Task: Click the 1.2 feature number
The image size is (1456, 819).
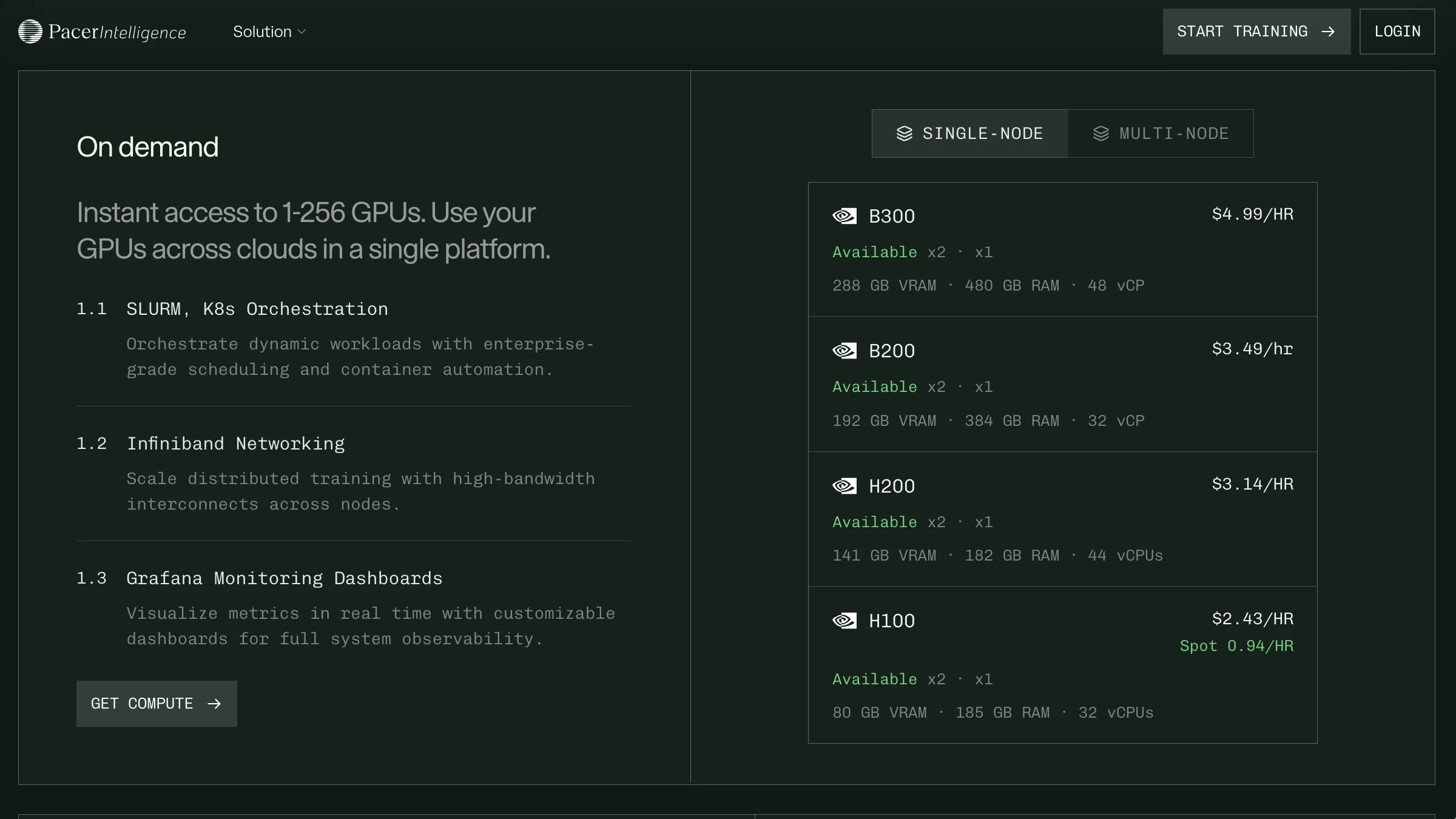Action: coord(92,444)
